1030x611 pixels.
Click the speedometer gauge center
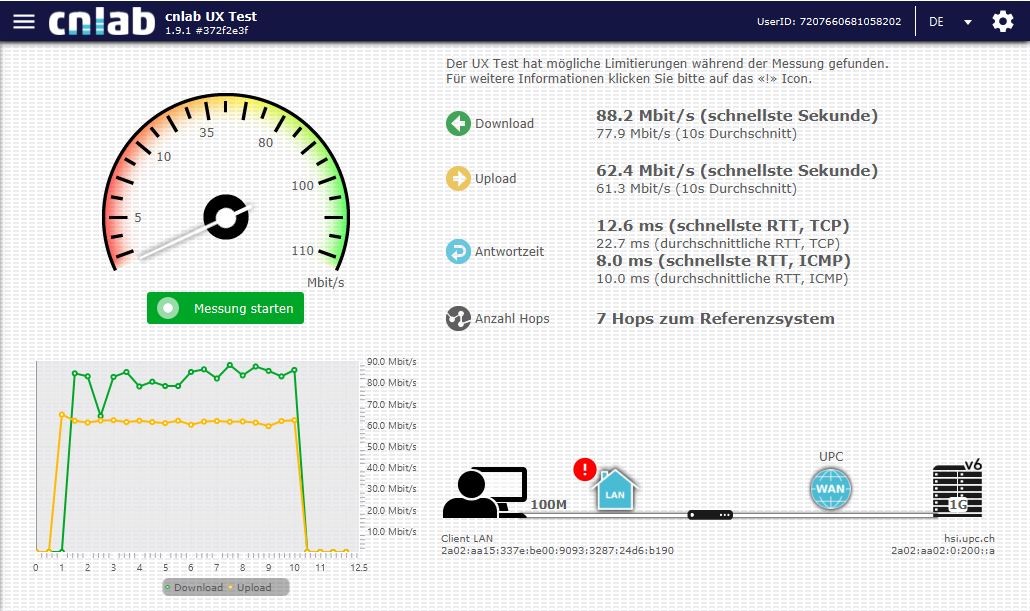click(x=225, y=217)
